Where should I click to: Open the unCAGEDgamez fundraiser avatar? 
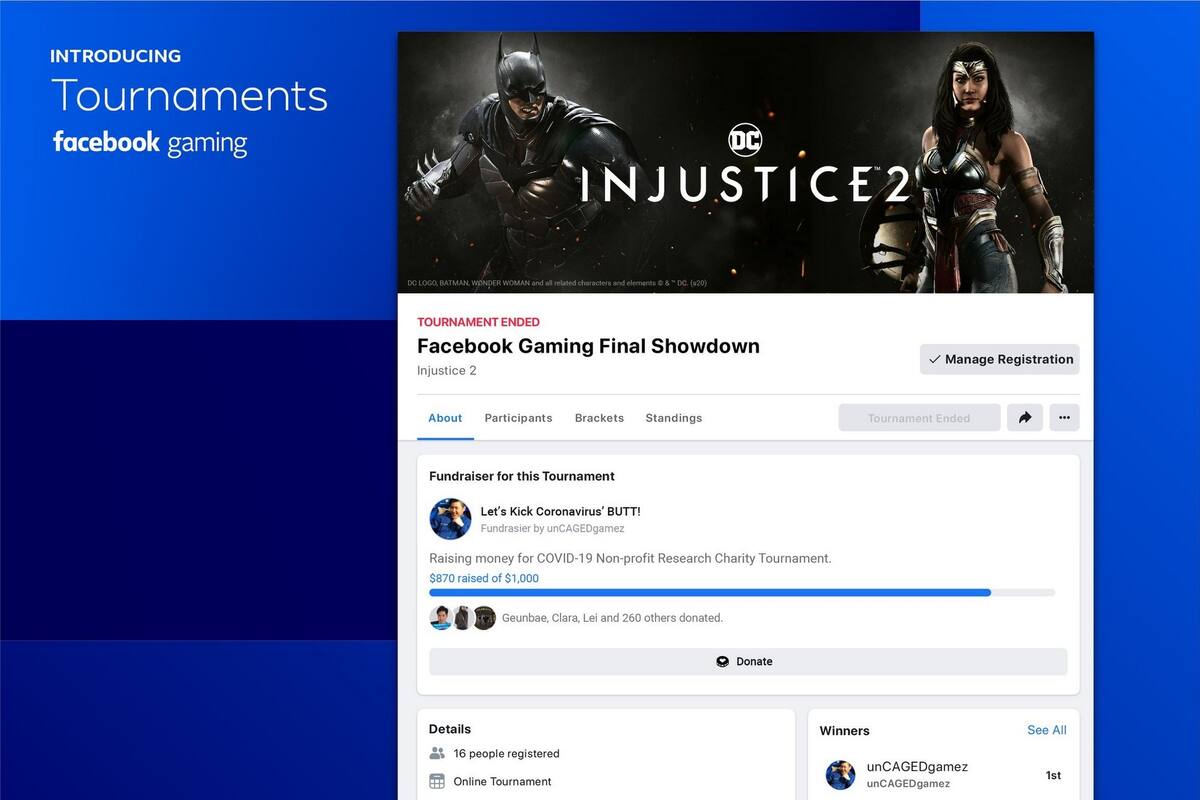point(450,519)
